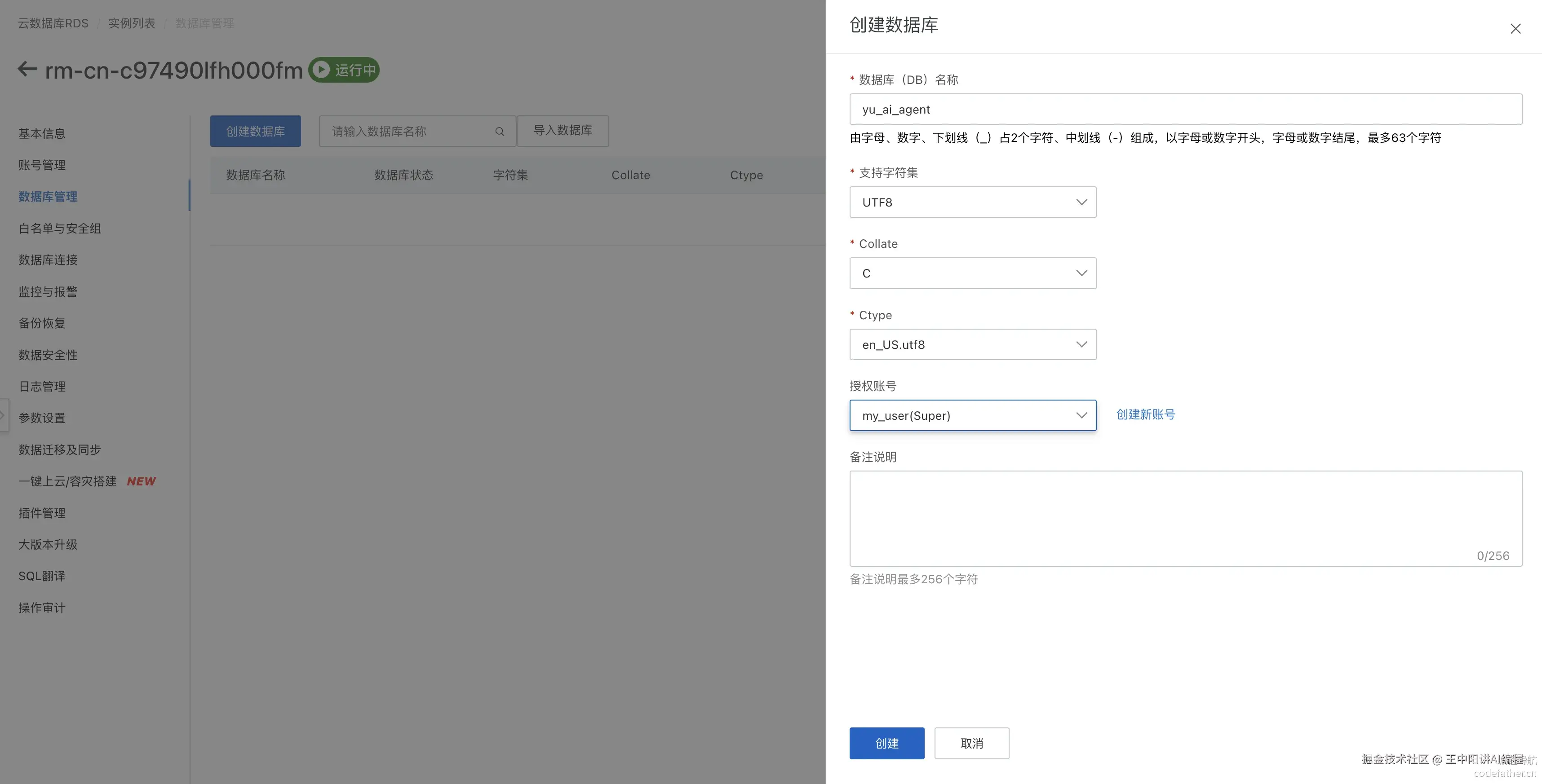Click the 导入数据库 button

(562, 130)
